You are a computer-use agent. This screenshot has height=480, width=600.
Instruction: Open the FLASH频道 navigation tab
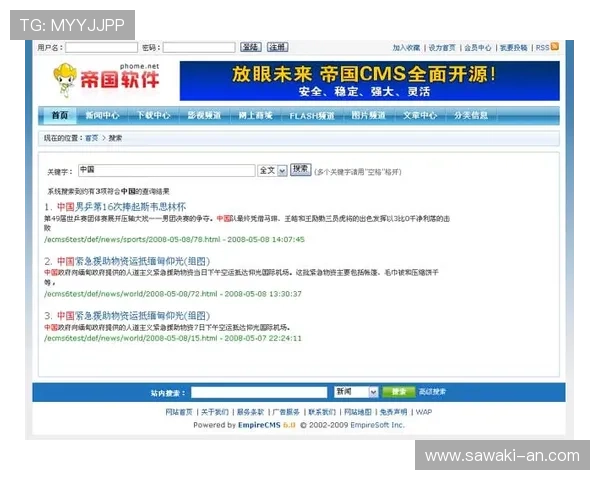[312, 116]
